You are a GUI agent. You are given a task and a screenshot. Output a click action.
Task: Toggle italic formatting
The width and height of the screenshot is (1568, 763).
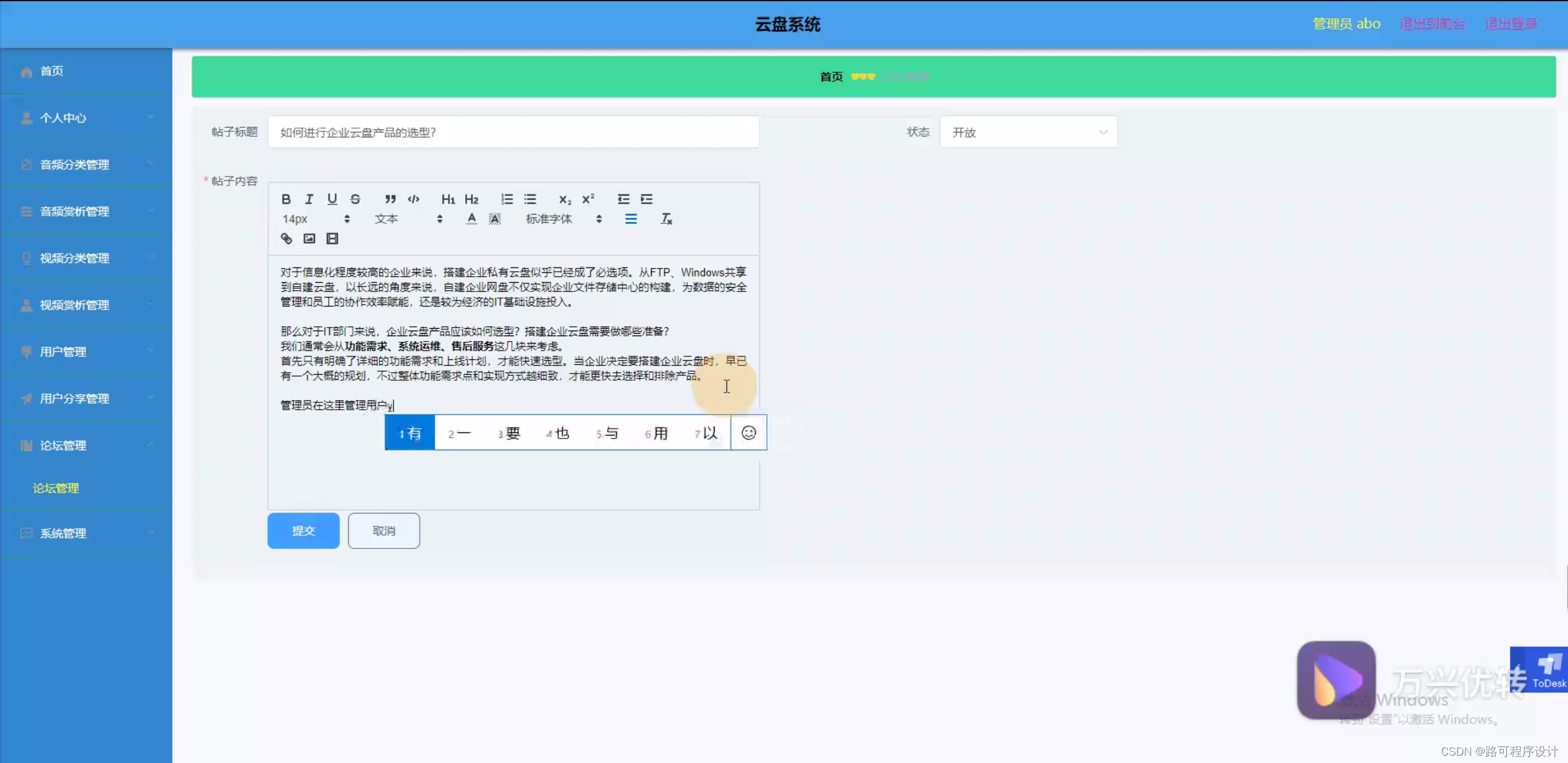[x=309, y=199]
